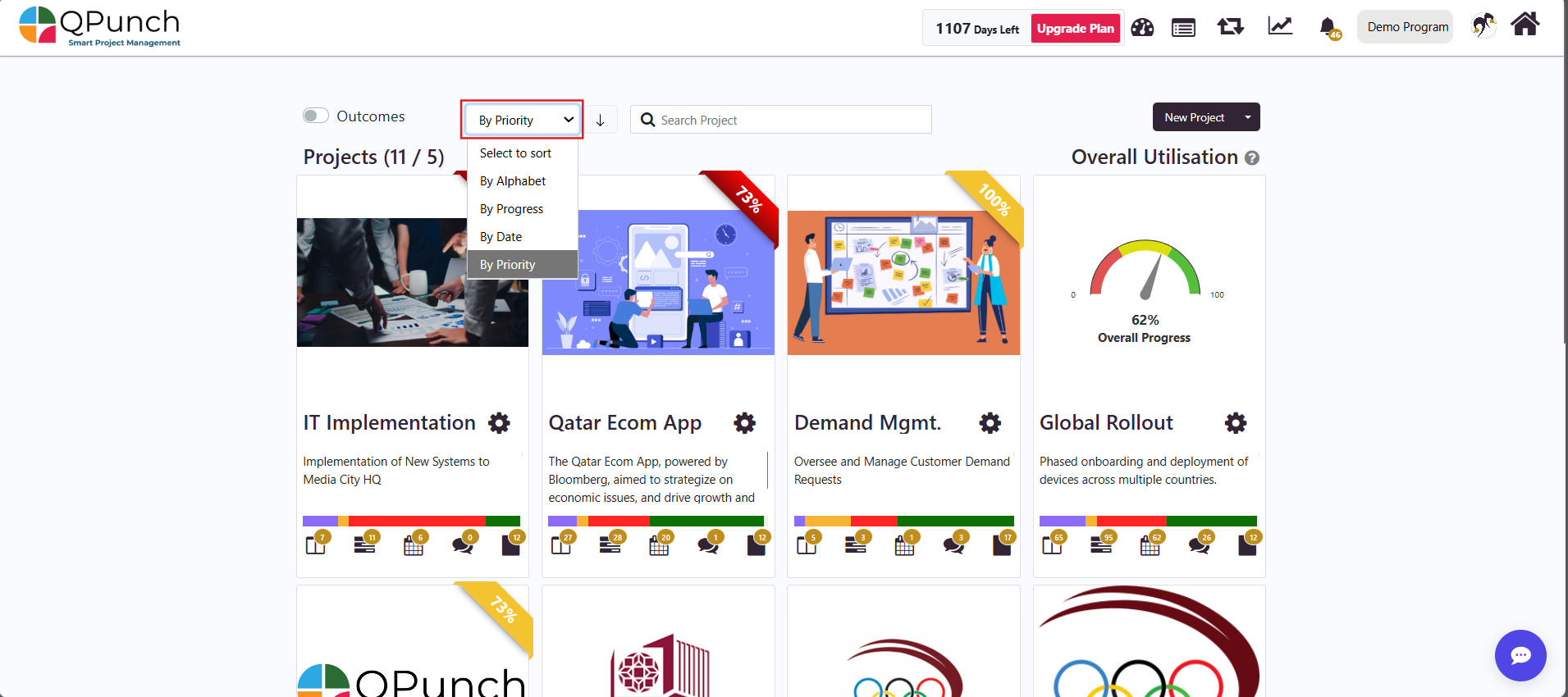Open the line chart analytics icon
Image resolution: width=1568 pixels, height=697 pixels.
pos(1280,26)
